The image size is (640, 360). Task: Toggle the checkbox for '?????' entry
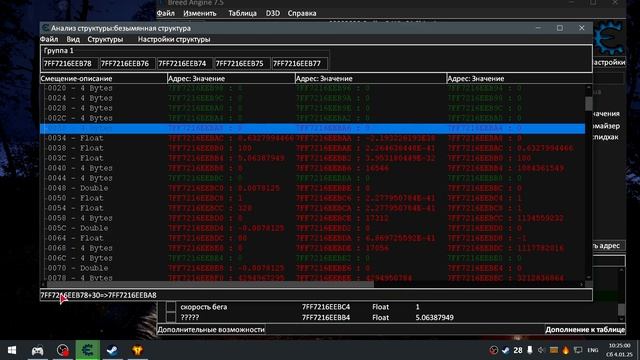(171, 318)
